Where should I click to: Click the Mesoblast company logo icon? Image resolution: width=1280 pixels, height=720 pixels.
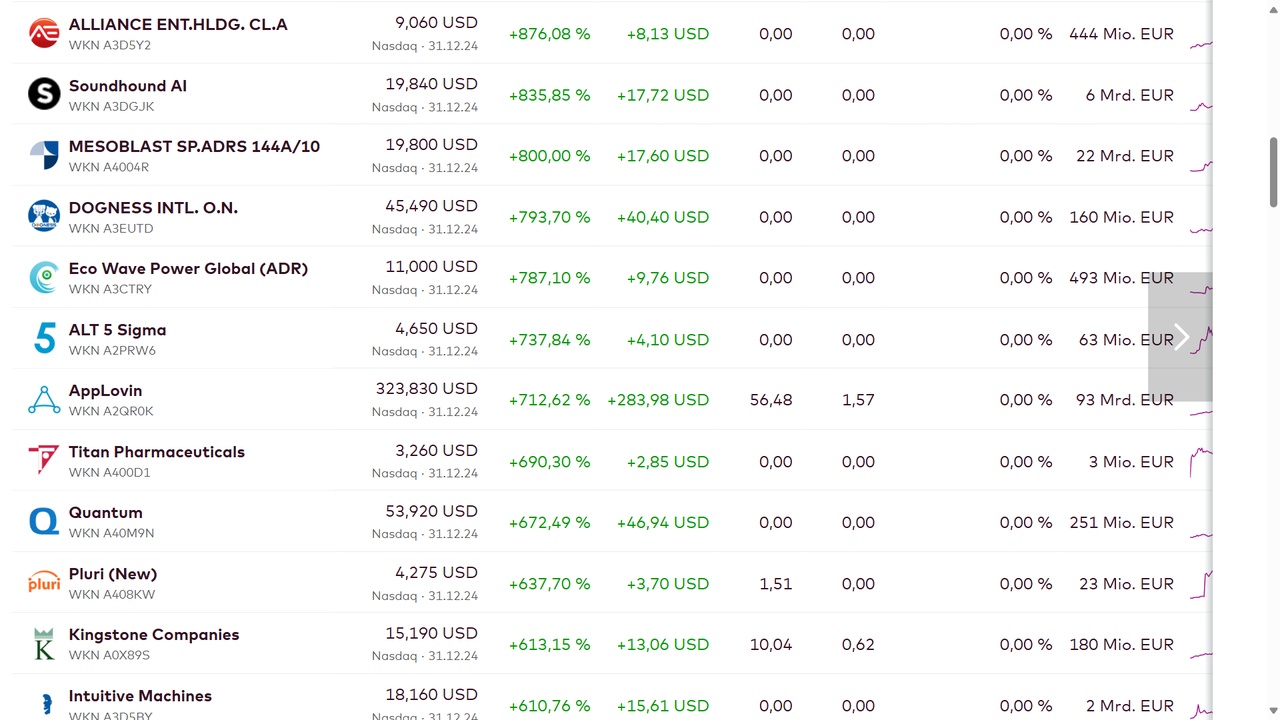(x=44, y=155)
